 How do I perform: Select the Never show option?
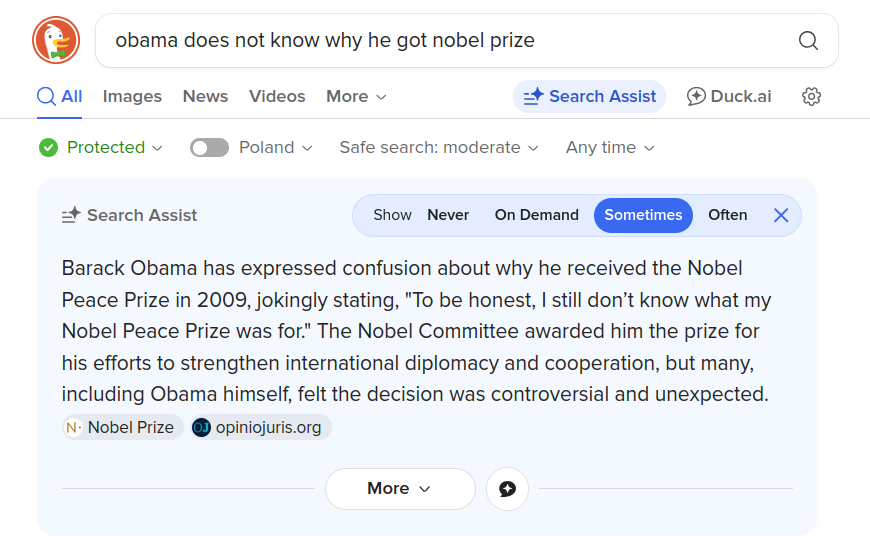pyautogui.click(x=448, y=215)
